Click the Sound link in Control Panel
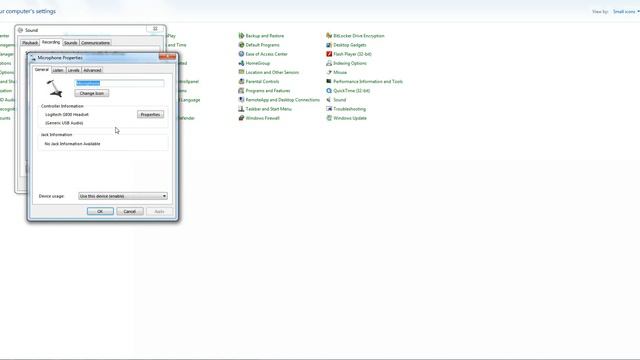 click(339, 100)
